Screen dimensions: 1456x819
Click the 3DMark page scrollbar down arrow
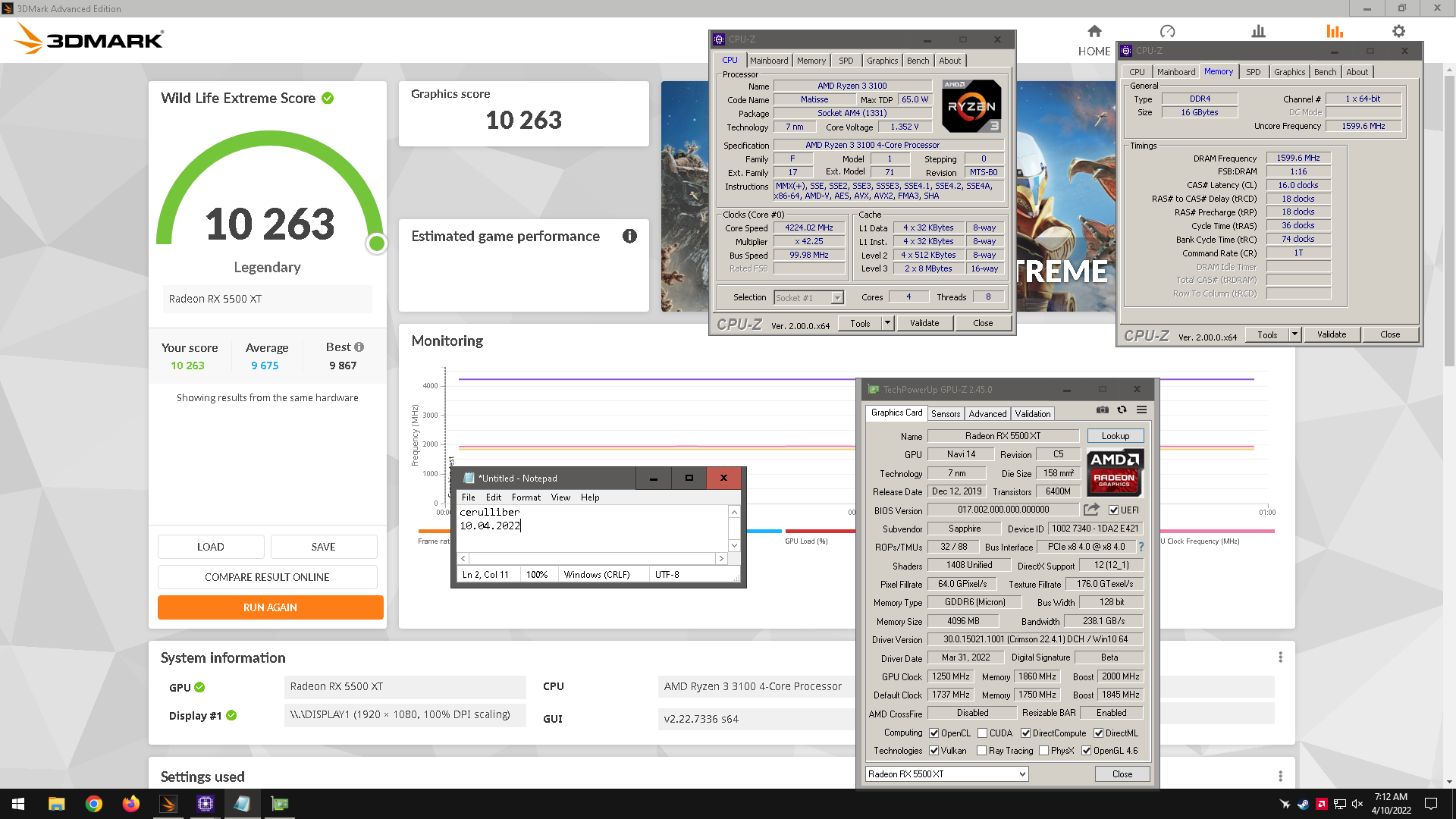pos(1449,782)
